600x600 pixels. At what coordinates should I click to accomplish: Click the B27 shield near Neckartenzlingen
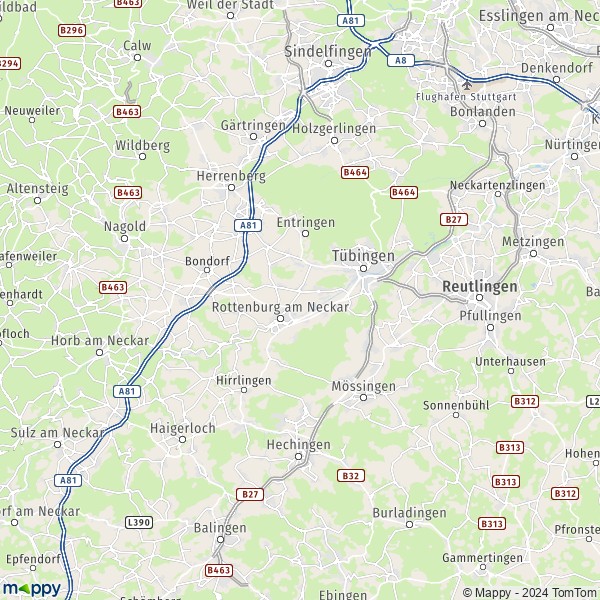(x=454, y=220)
